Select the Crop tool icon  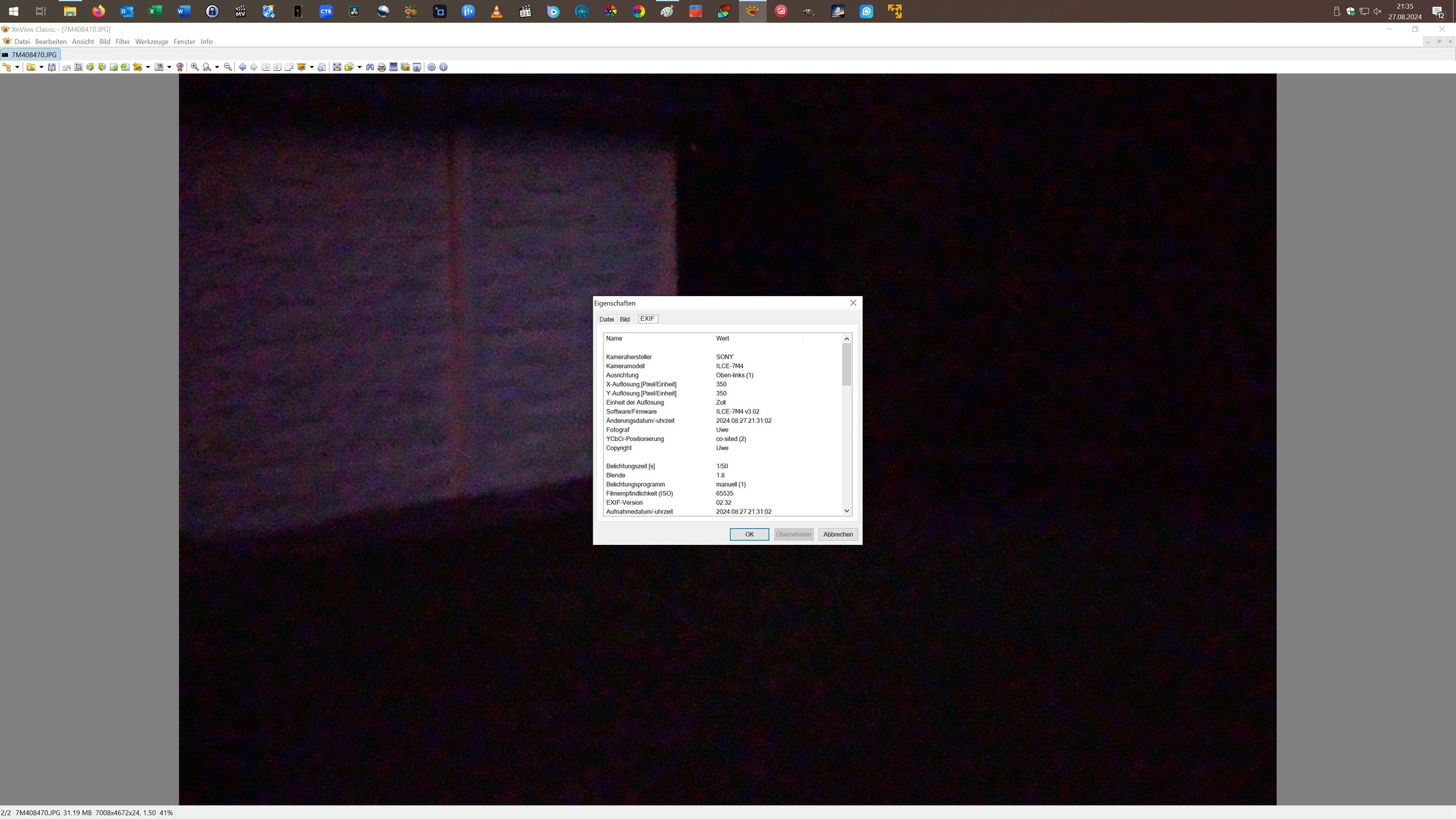[x=78, y=67]
